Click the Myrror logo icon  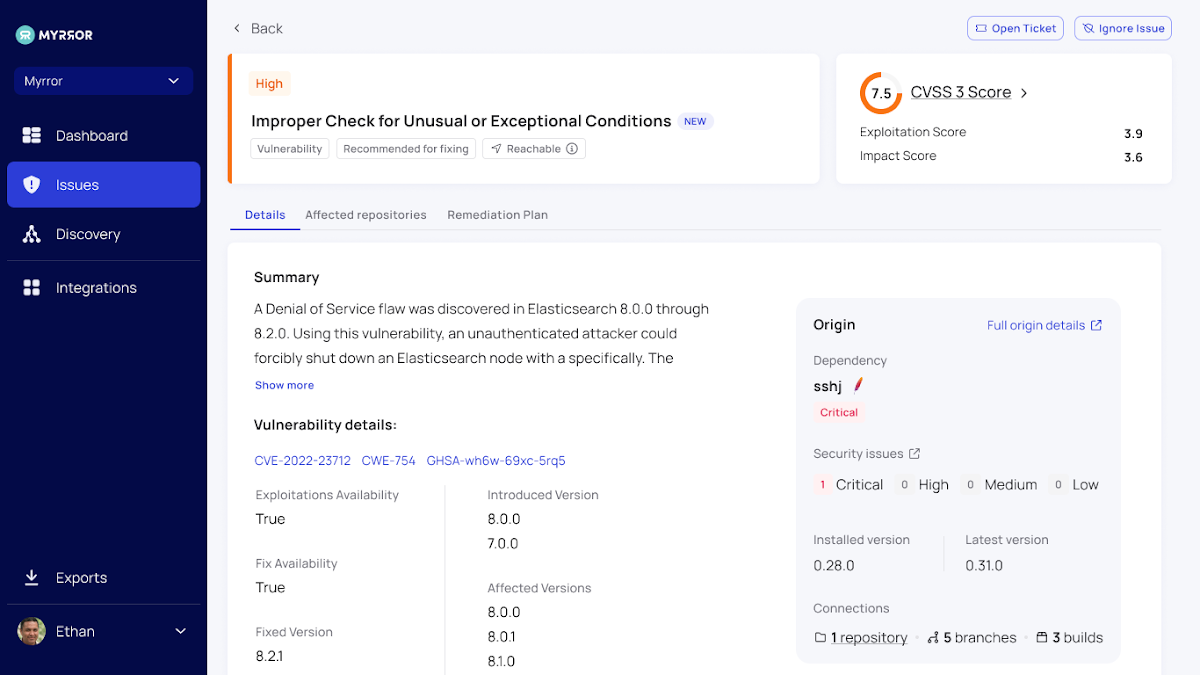(x=25, y=35)
